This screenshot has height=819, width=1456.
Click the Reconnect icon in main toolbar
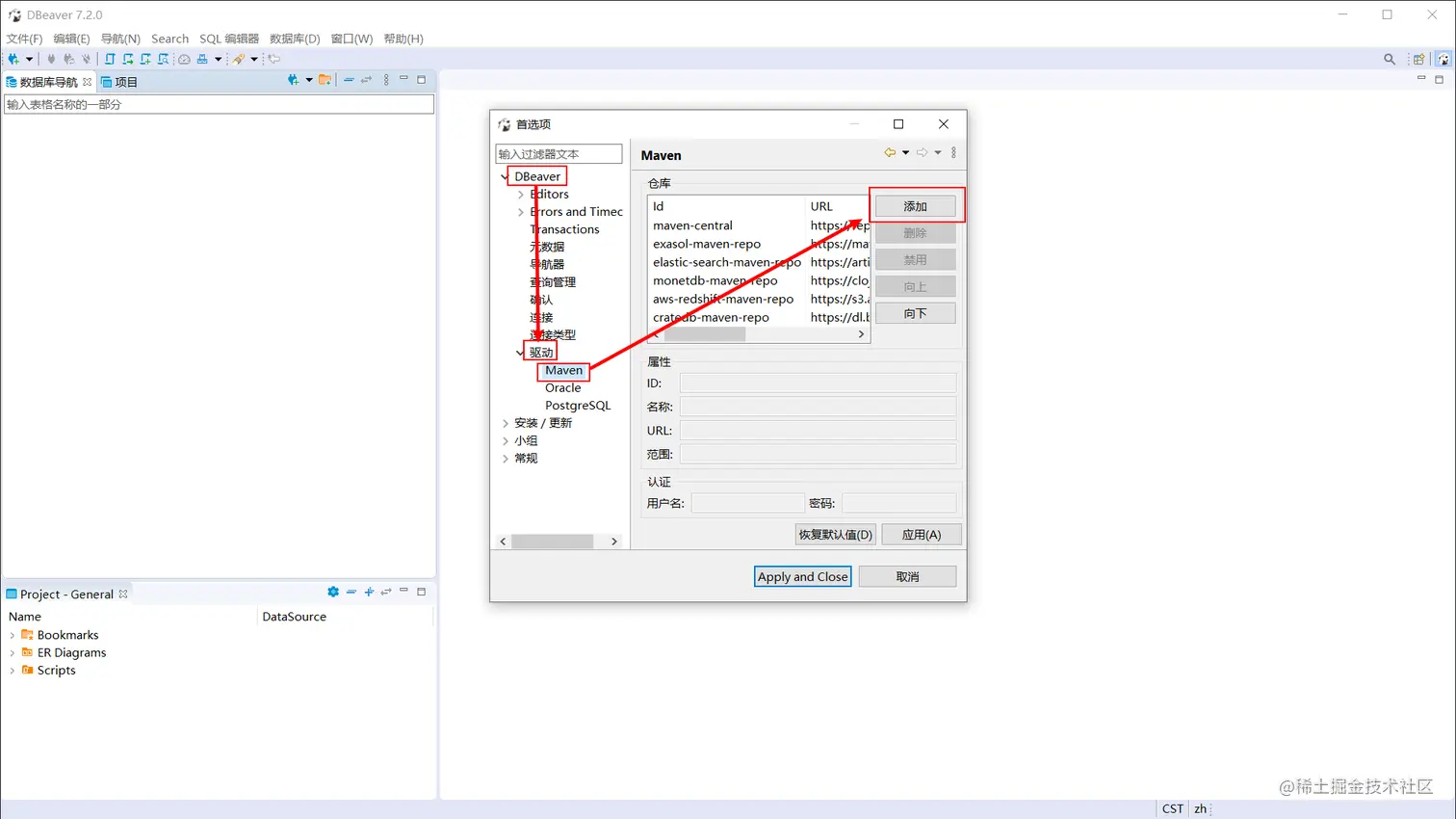tap(68, 59)
